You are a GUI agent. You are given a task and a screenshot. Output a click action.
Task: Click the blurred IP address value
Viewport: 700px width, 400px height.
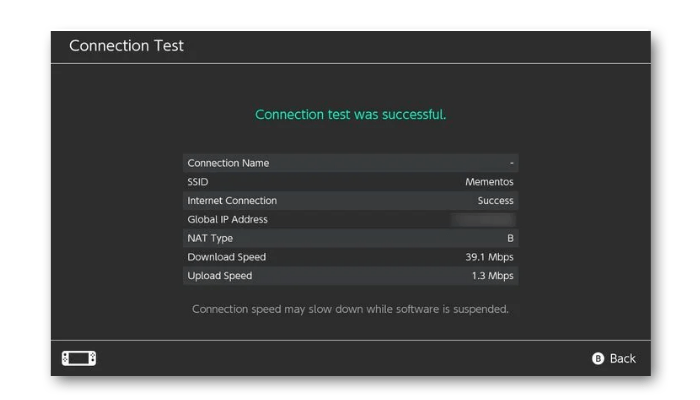click(483, 219)
